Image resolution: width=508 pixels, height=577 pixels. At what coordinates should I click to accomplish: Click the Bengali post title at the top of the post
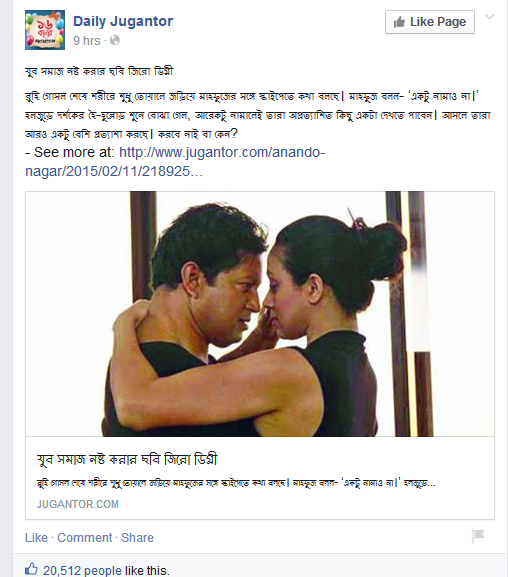click(99, 71)
